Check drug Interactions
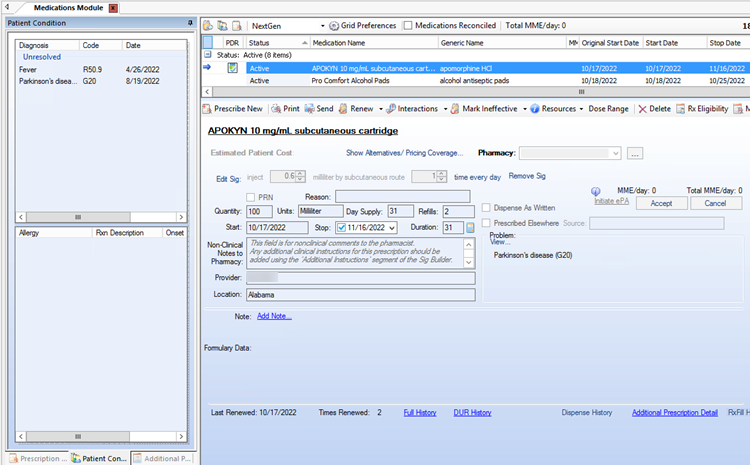This screenshot has width=750, height=465. coord(412,109)
